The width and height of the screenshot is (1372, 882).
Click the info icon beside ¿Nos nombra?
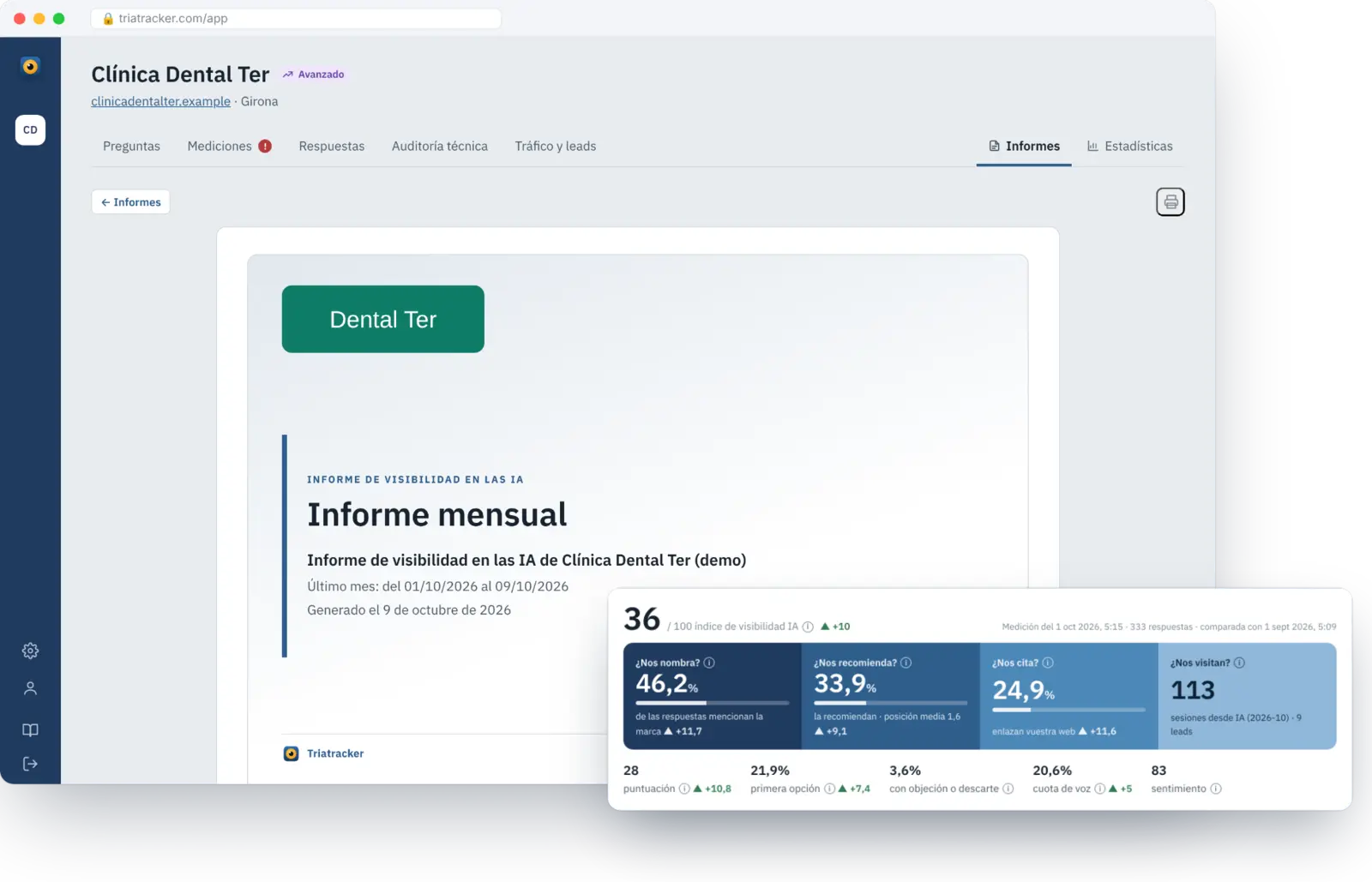click(709, 663)
